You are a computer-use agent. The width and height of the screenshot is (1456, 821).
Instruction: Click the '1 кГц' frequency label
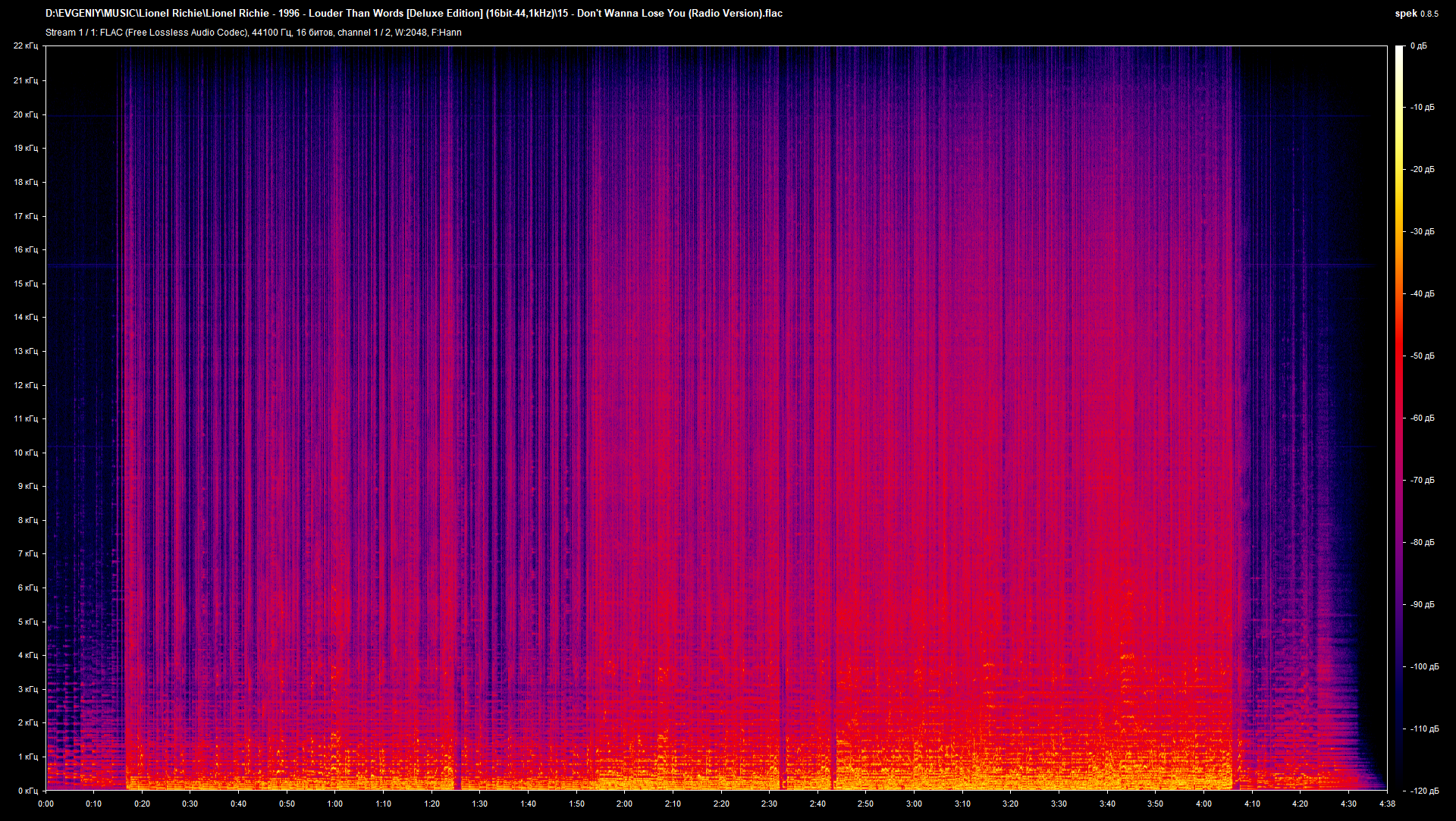tap(28, 757)
